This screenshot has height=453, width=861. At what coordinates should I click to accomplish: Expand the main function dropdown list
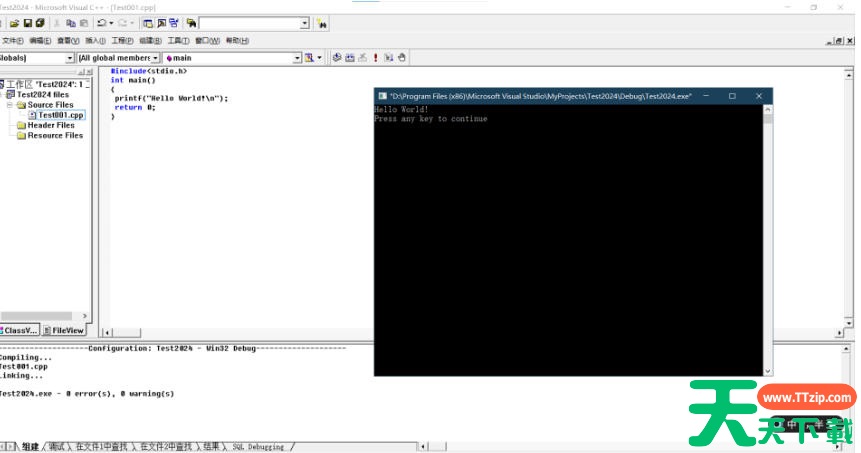point(297,58)
